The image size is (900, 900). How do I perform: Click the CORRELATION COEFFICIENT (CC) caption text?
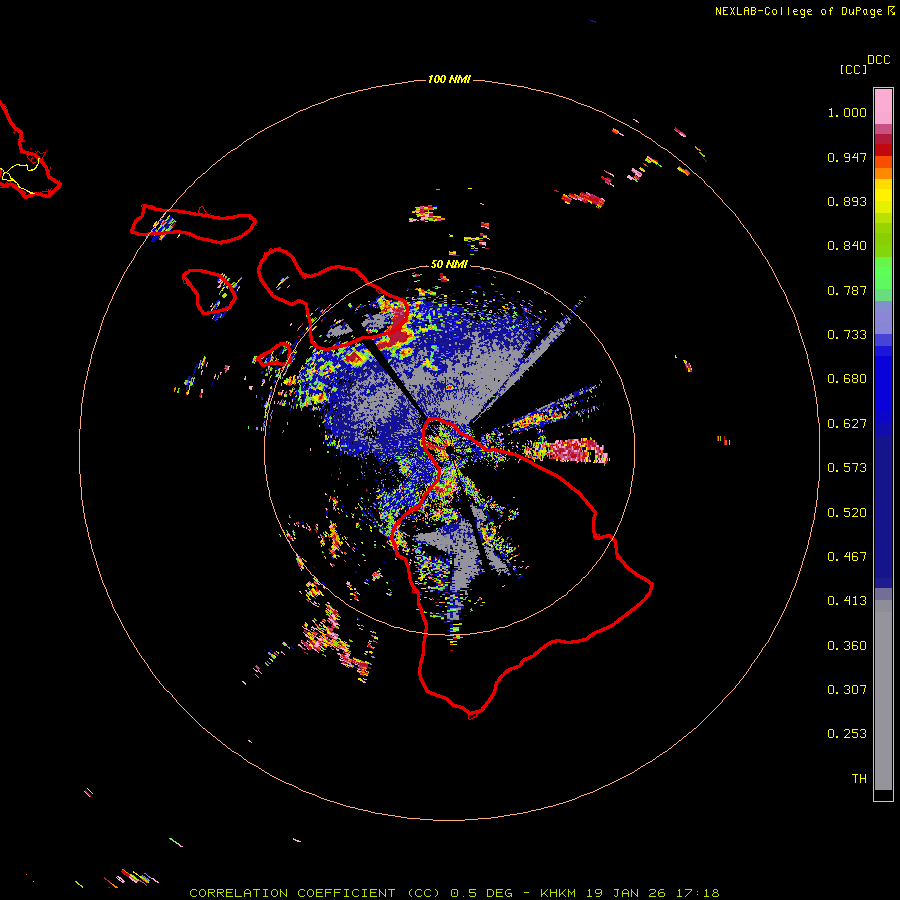[x=315, y=893]
